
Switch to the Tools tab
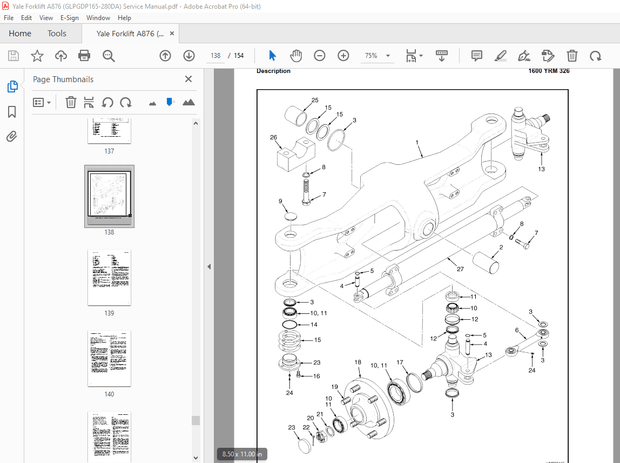57,33
